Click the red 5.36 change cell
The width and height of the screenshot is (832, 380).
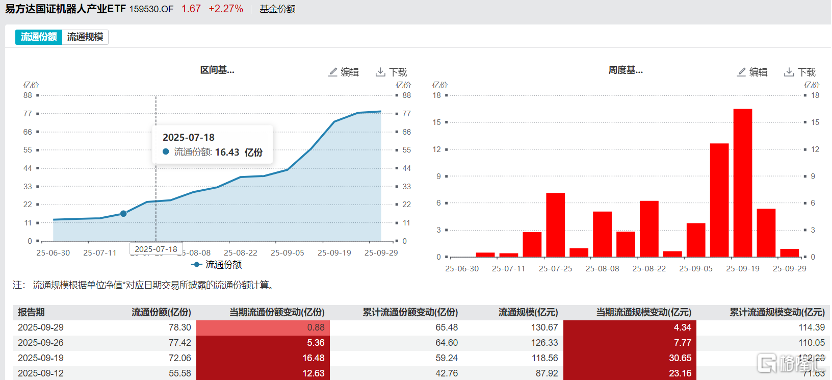point(263,342)
